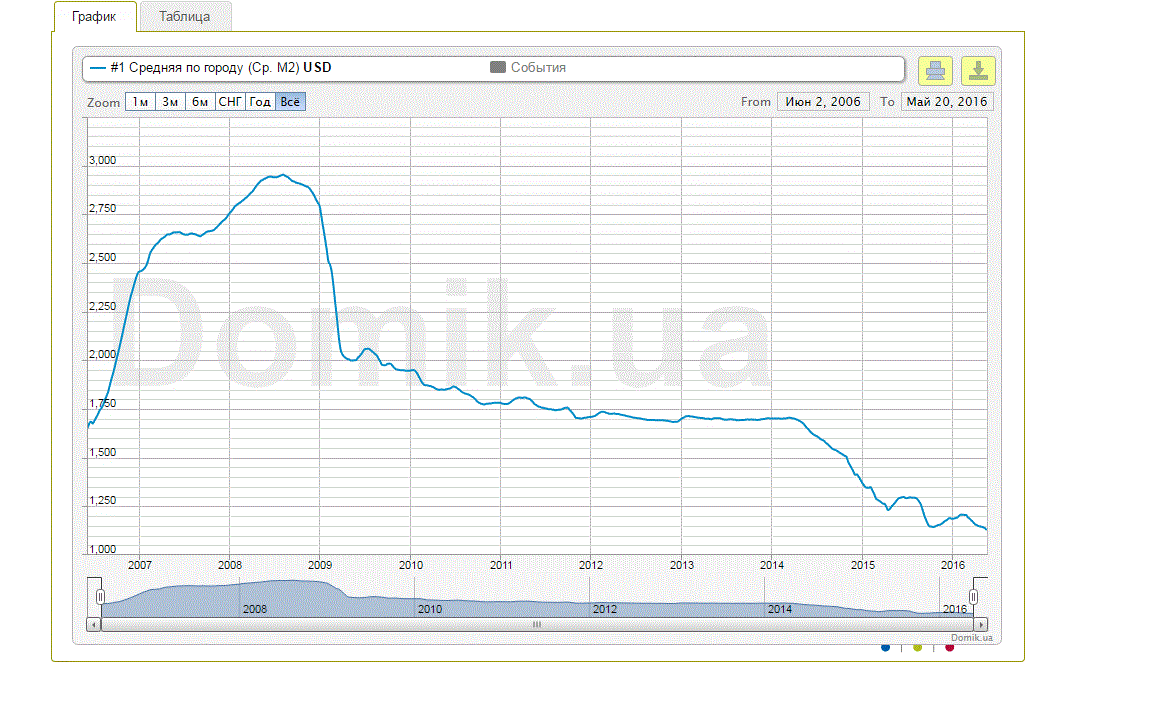The height and width of the screenshot is (720, 1152).
Task: Click the blue dot below the chart
Action: click(886, 648)
